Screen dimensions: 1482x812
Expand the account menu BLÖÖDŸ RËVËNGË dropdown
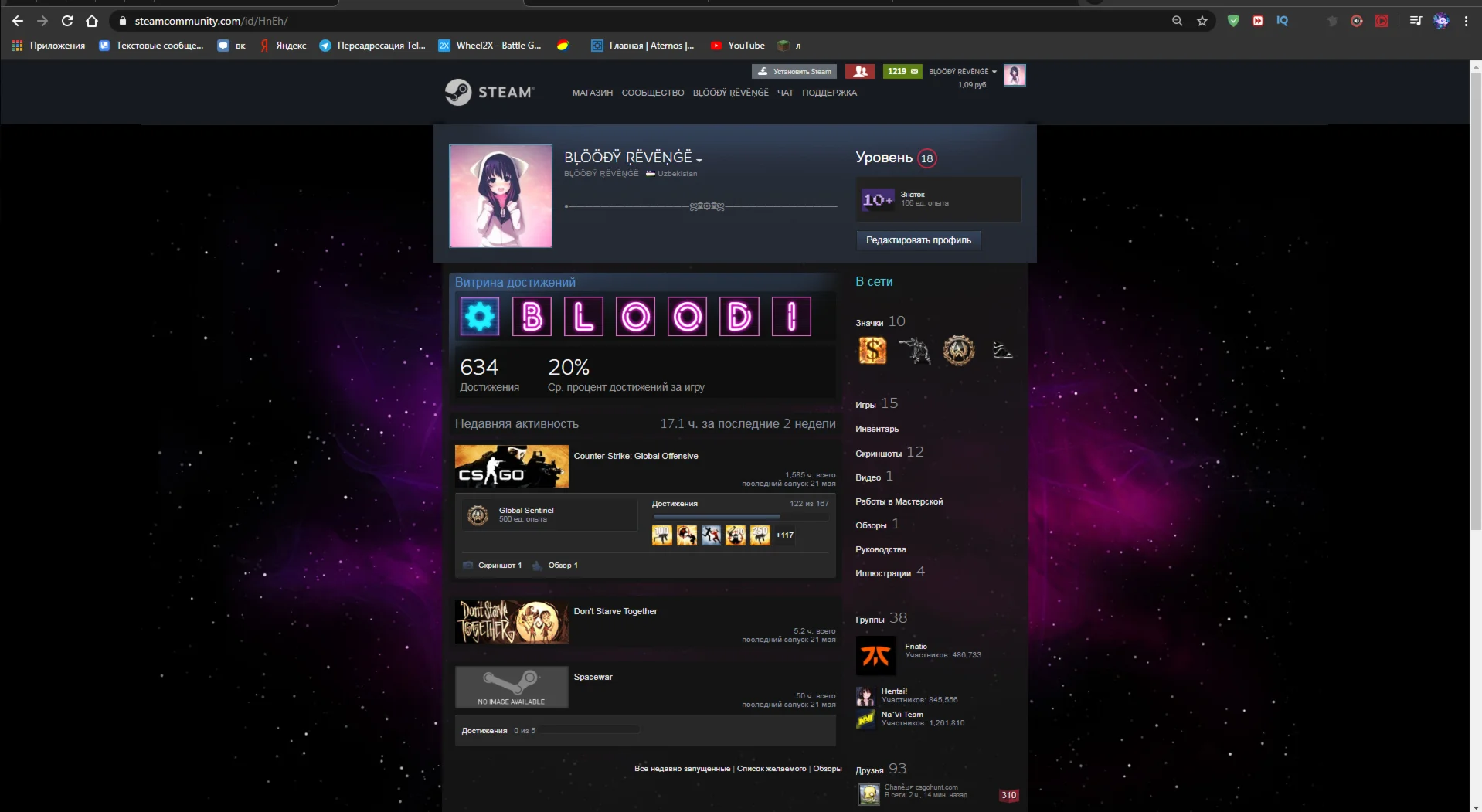tap(963, 71)
